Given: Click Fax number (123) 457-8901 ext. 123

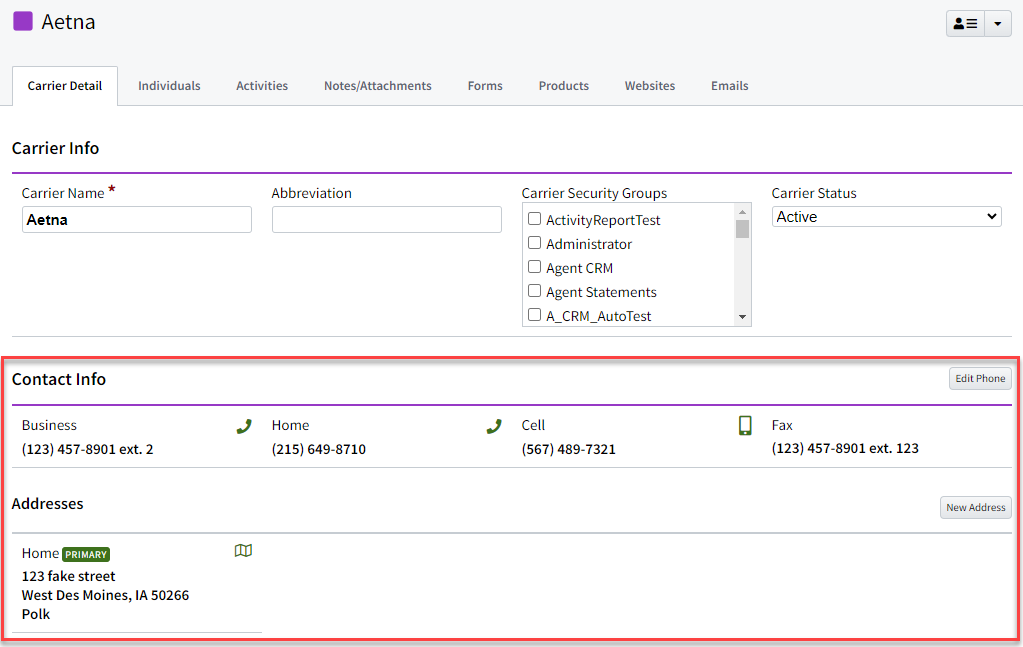Looking at the screenshot, I should point(845,449).
